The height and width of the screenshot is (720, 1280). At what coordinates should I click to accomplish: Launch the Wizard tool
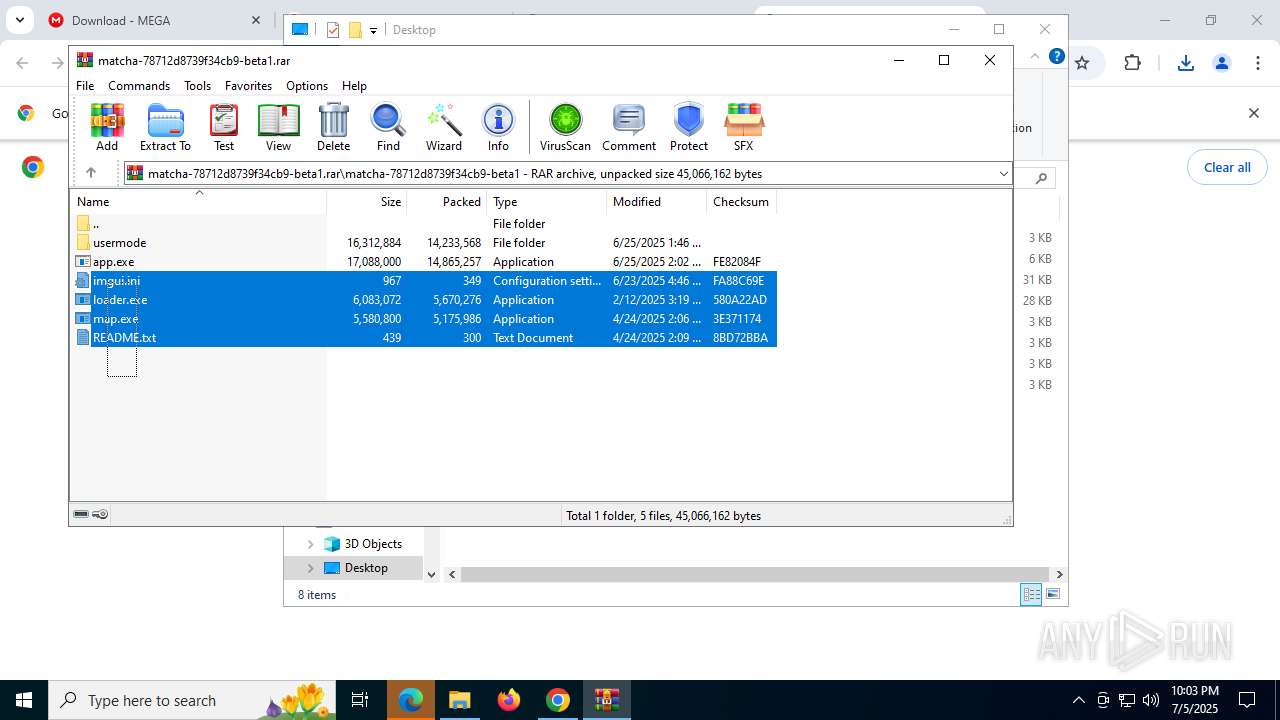(444, 127)
